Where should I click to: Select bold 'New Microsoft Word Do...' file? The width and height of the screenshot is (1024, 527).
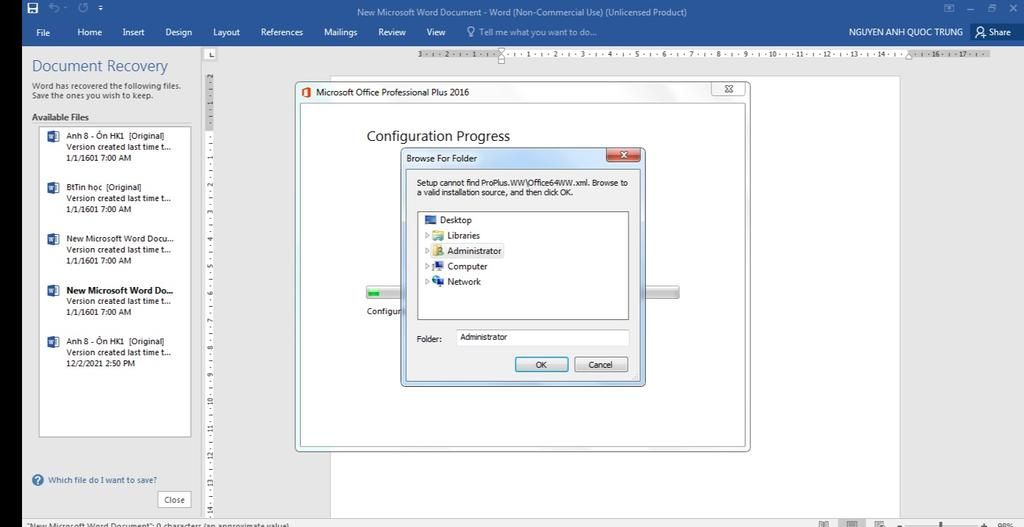(115, 301)
